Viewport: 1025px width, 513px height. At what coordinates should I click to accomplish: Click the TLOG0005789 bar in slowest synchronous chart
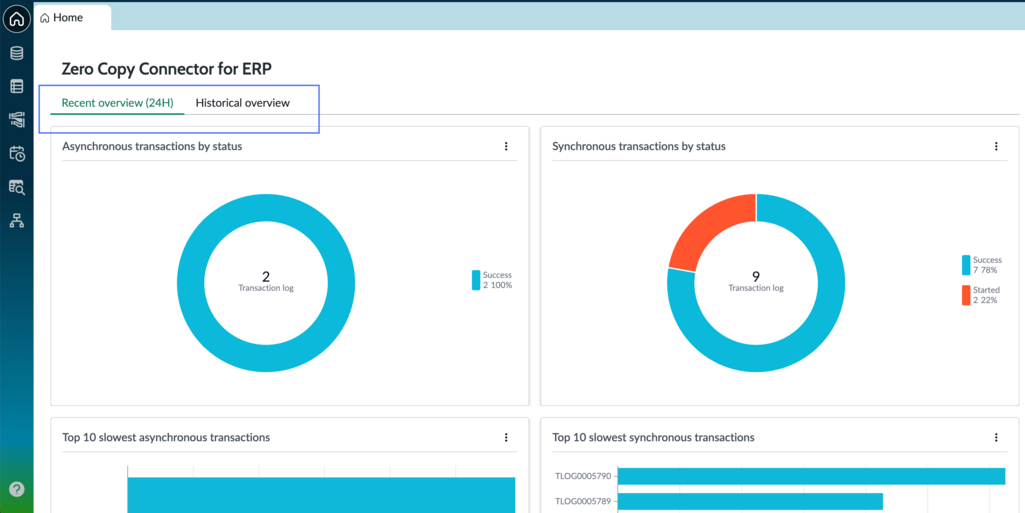750,501
